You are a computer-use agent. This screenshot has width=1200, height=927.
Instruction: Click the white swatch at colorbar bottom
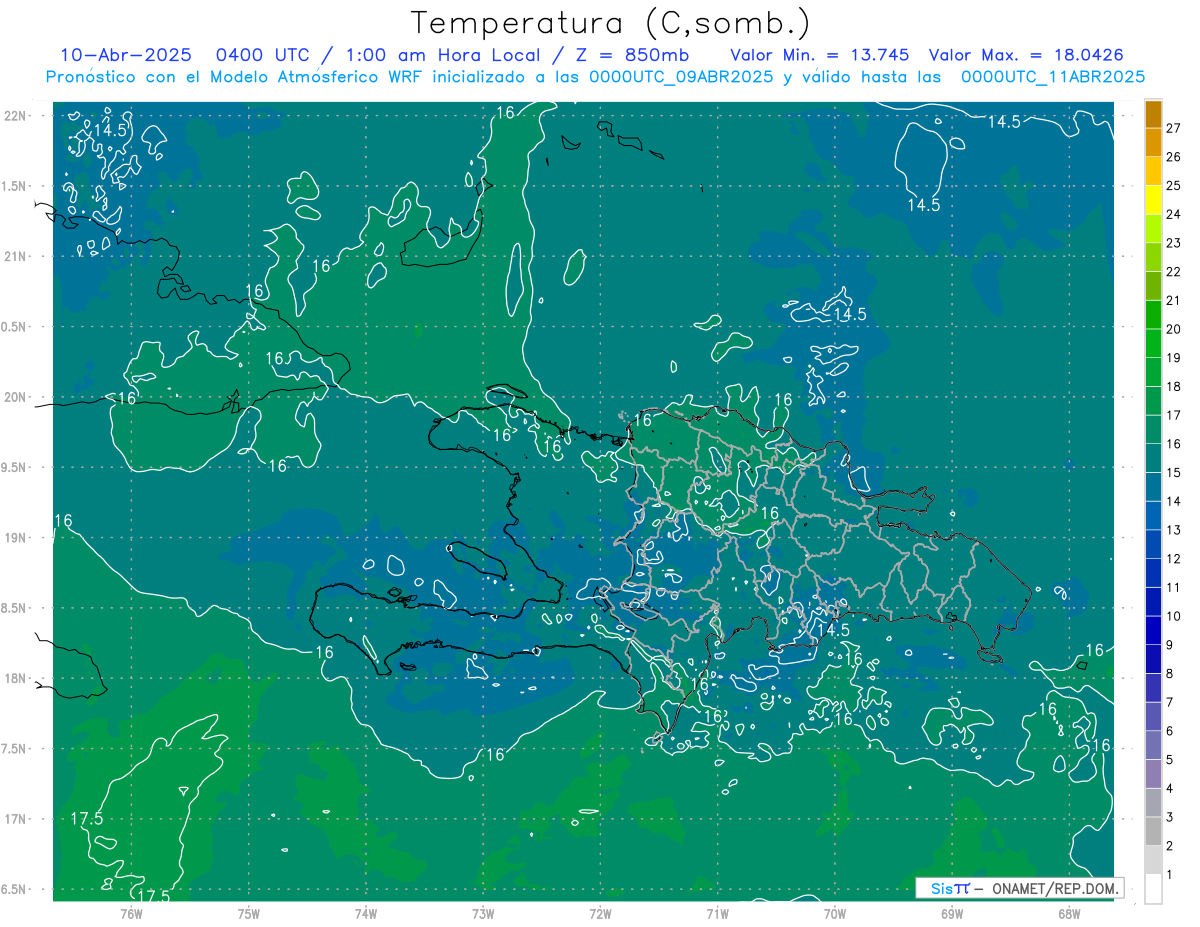pyautogui.click(x=1153, y=888)
